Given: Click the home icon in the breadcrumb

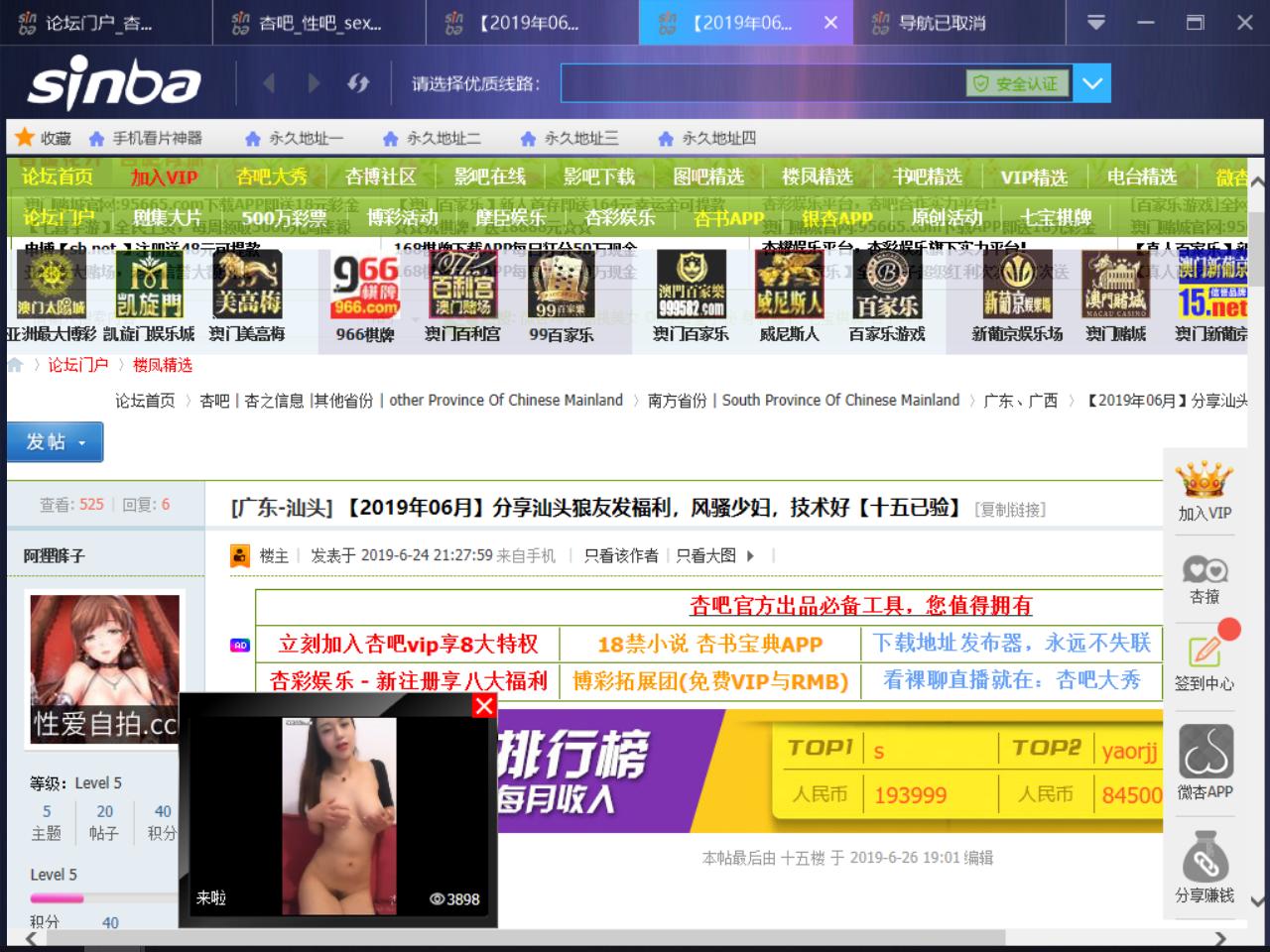Looking at the screenshot, I should [x=15, y=365].
